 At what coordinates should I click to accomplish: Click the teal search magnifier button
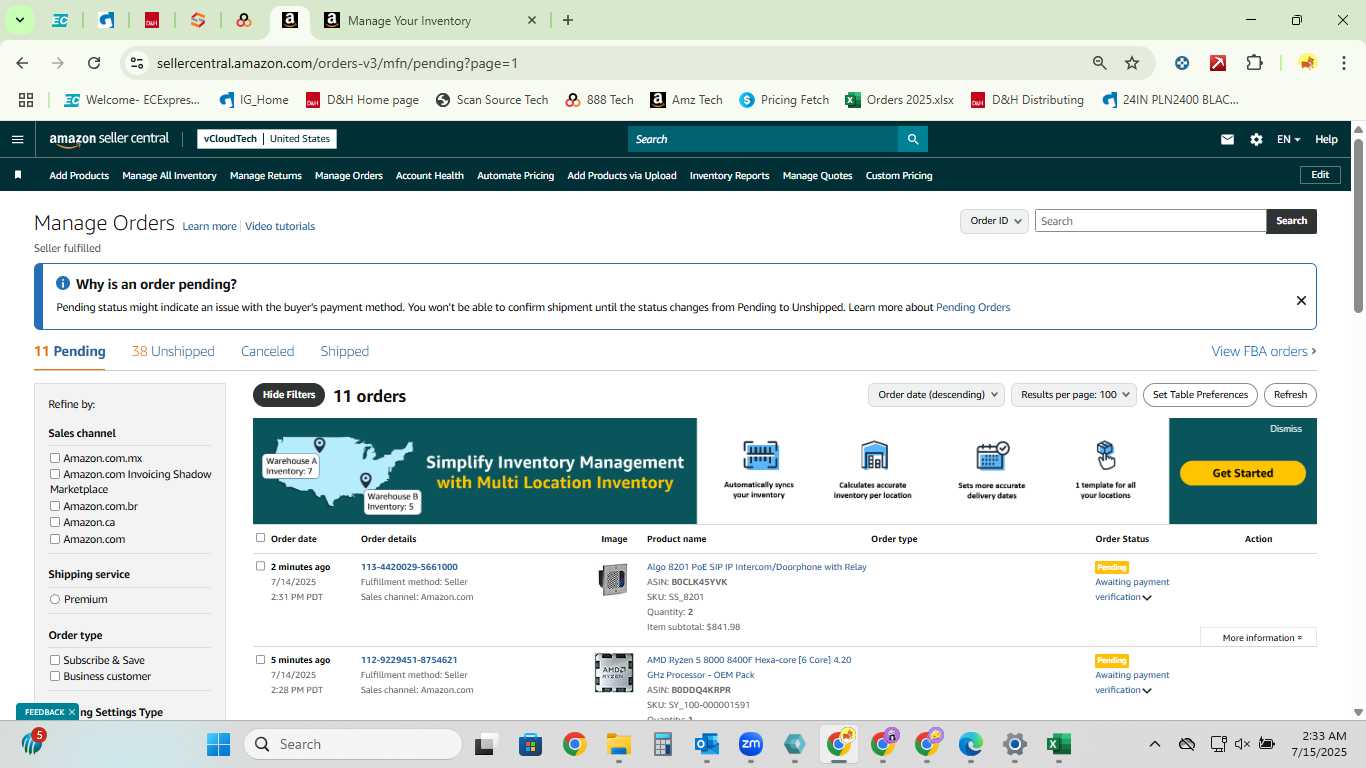[912, 139]
